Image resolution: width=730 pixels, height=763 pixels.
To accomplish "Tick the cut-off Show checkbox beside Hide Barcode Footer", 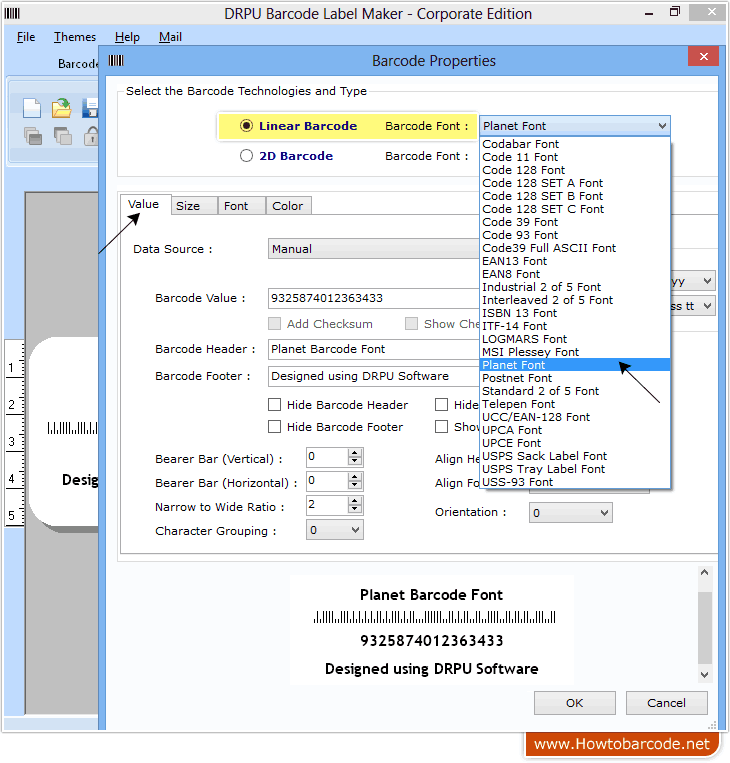I will tap(441, 427).
